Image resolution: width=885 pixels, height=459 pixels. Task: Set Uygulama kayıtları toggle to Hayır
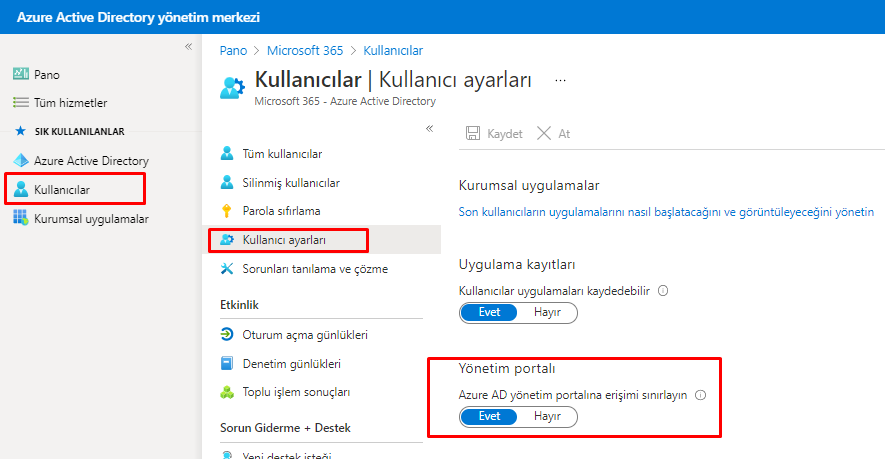pyautogui.click(x=547, y=312)
